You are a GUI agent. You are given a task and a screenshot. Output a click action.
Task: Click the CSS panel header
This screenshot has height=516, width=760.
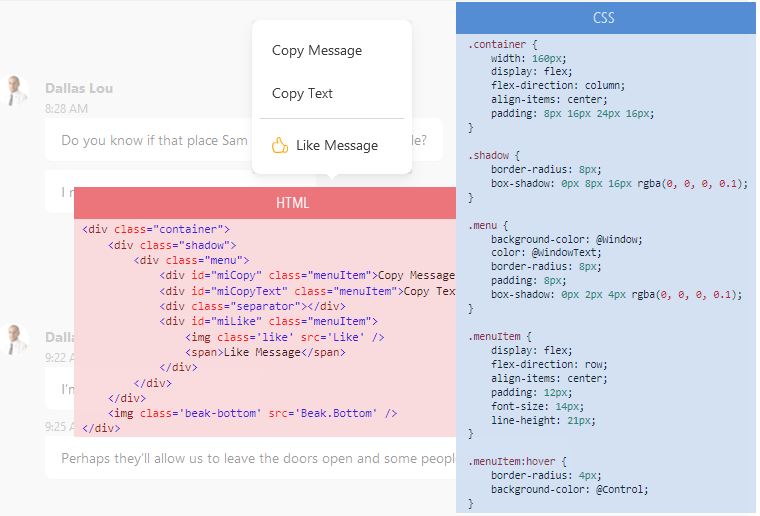[x=606, y=18]
